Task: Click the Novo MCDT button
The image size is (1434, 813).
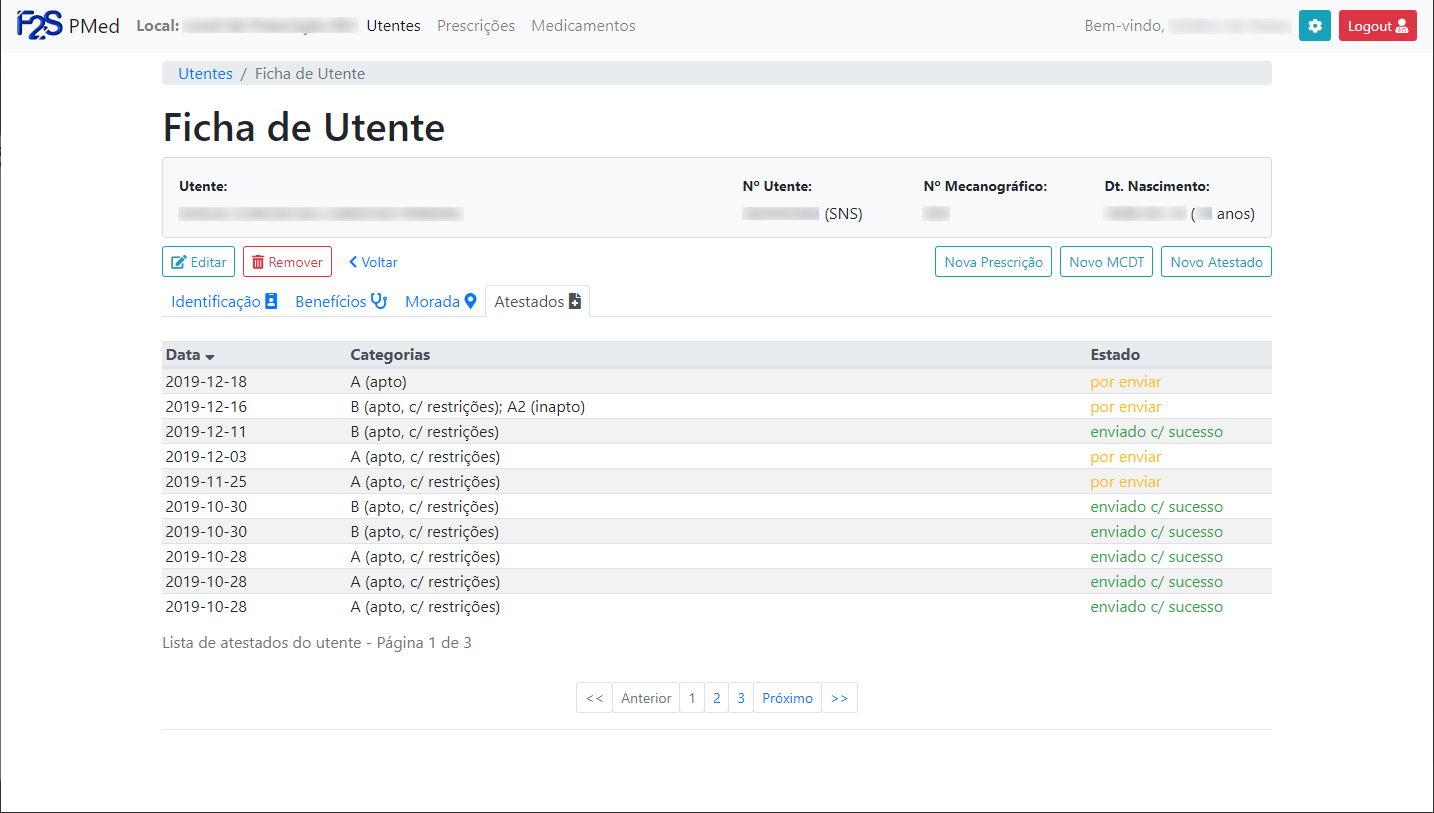Action: pyautogui.click(x=1106, y=262)
